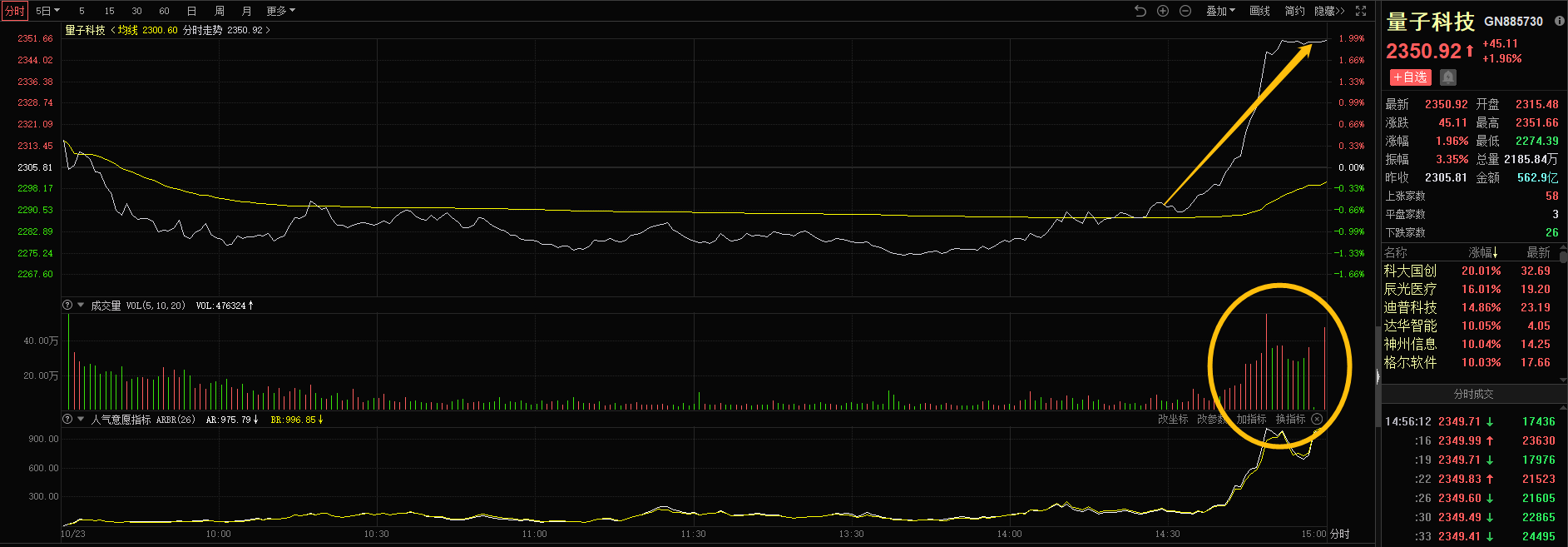Click the 隐藏>> hide panel button

(x=1329, y=11)
